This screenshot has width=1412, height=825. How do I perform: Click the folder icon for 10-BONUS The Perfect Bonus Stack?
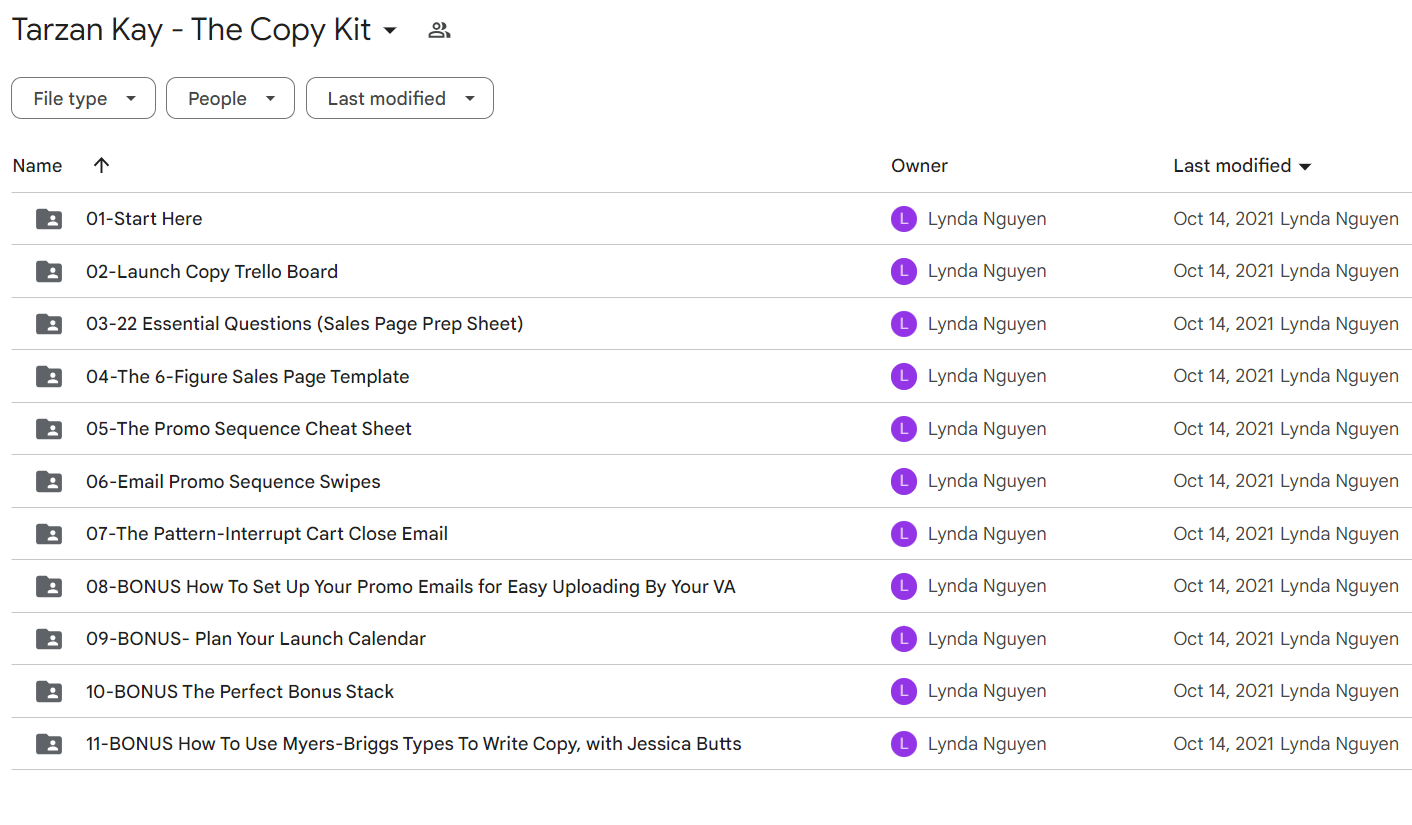click(x=49, y=691)
